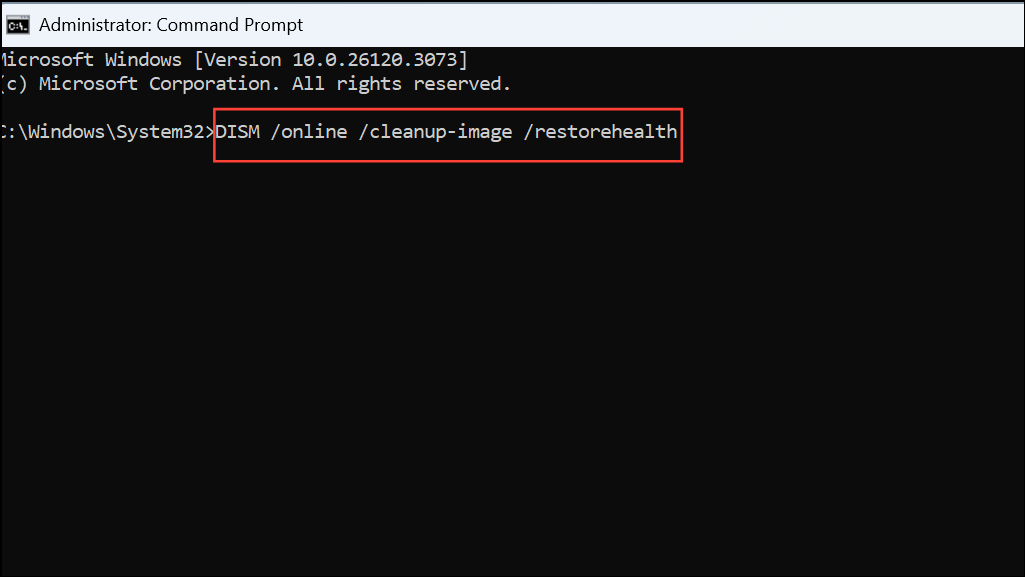
Task: Click the "Microsoft" word on the copyright line
Action: point(88,84)
